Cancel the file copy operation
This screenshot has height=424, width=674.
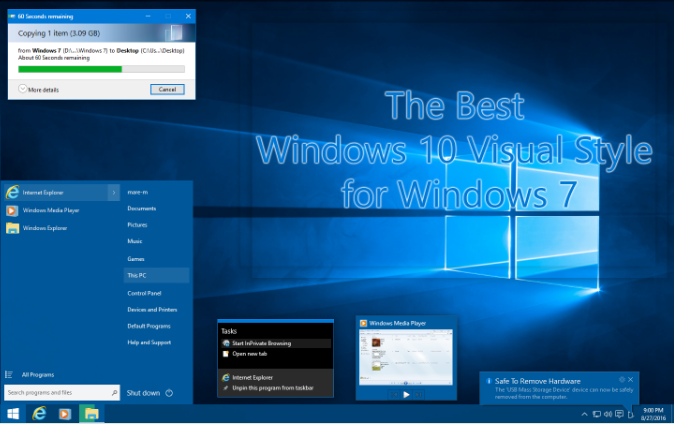[167, 89]
